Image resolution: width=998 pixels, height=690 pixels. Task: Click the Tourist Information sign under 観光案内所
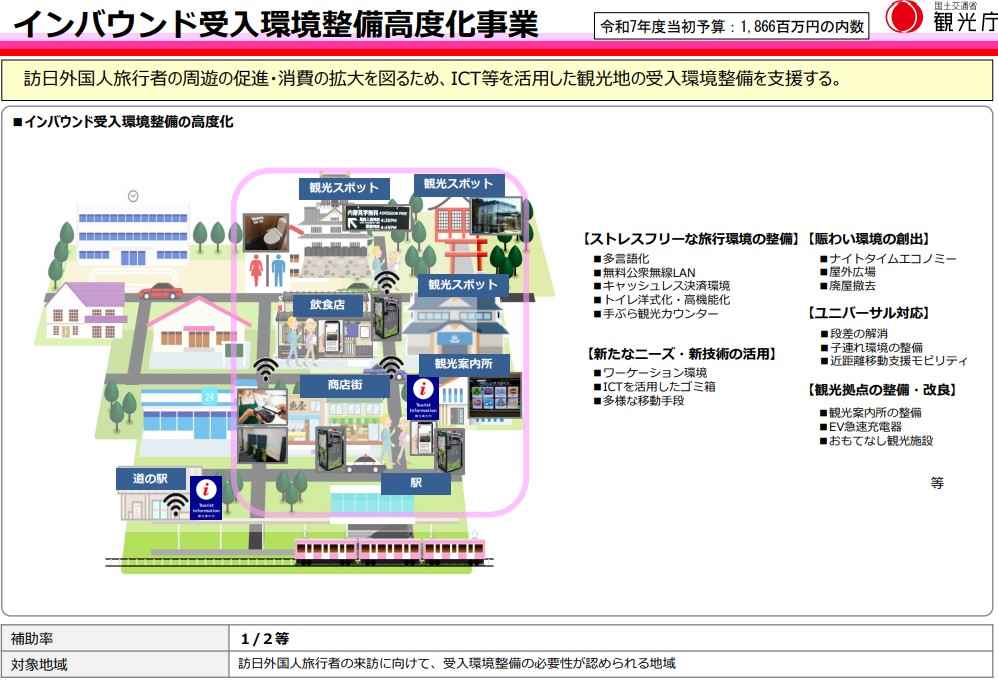423,398
